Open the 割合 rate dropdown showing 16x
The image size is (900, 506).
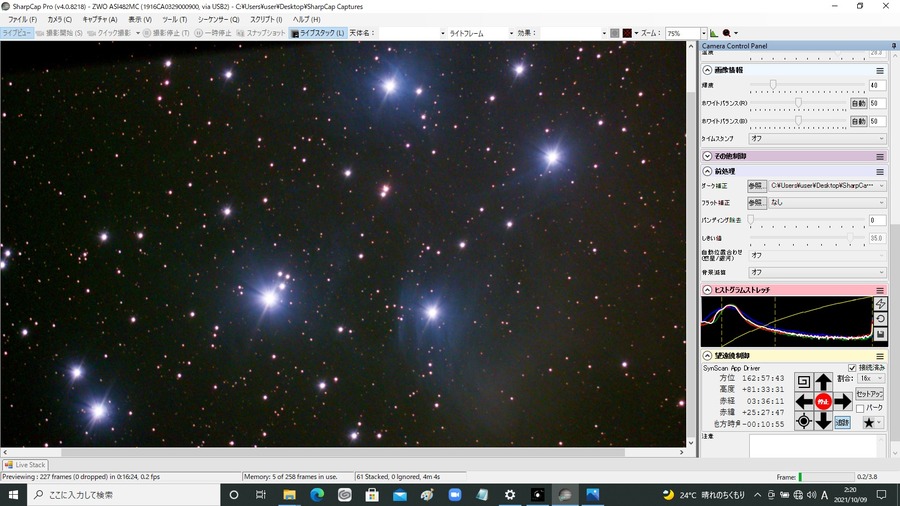[871, 379]
